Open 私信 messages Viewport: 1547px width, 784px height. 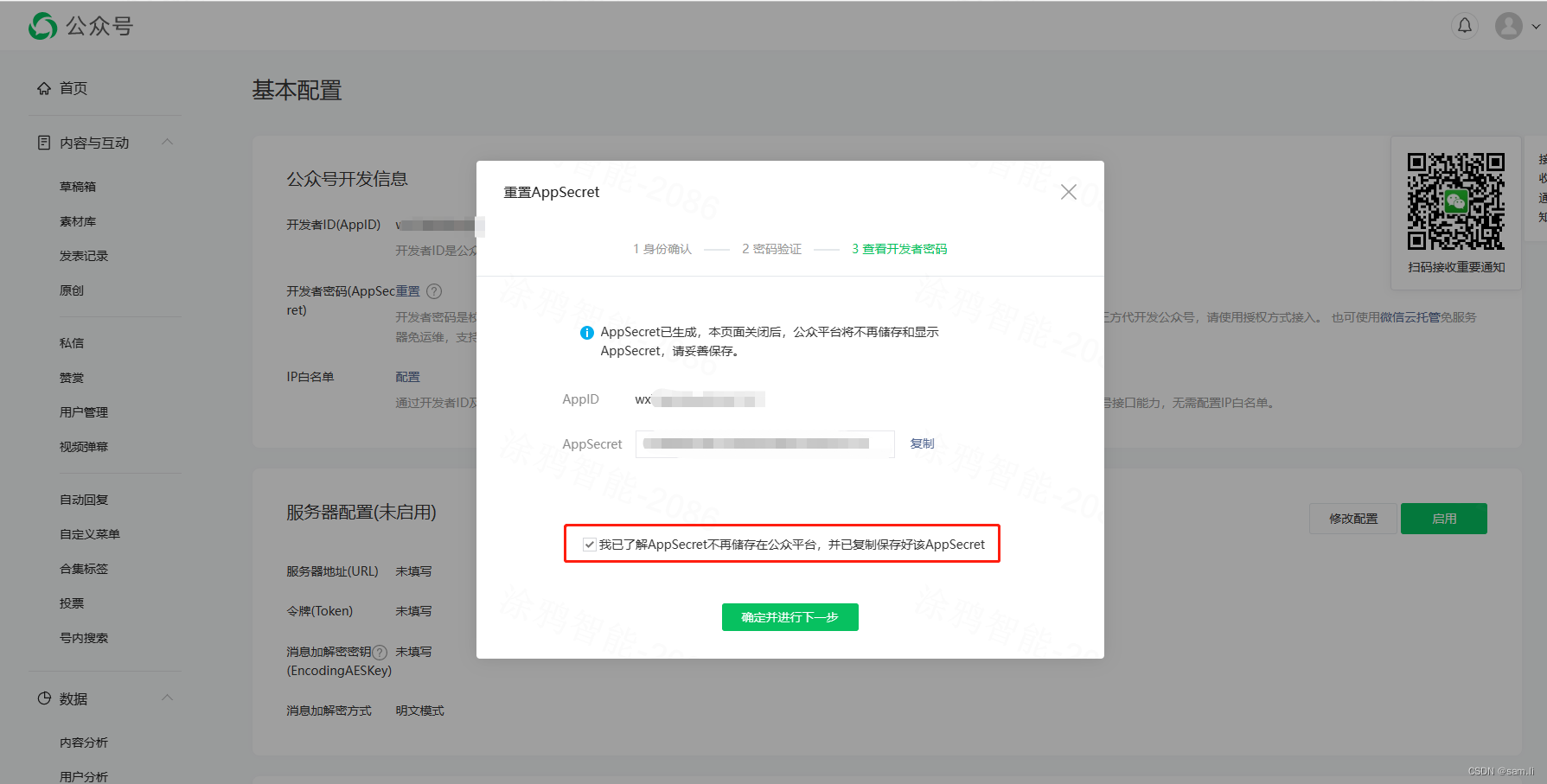tap(72, 343)
